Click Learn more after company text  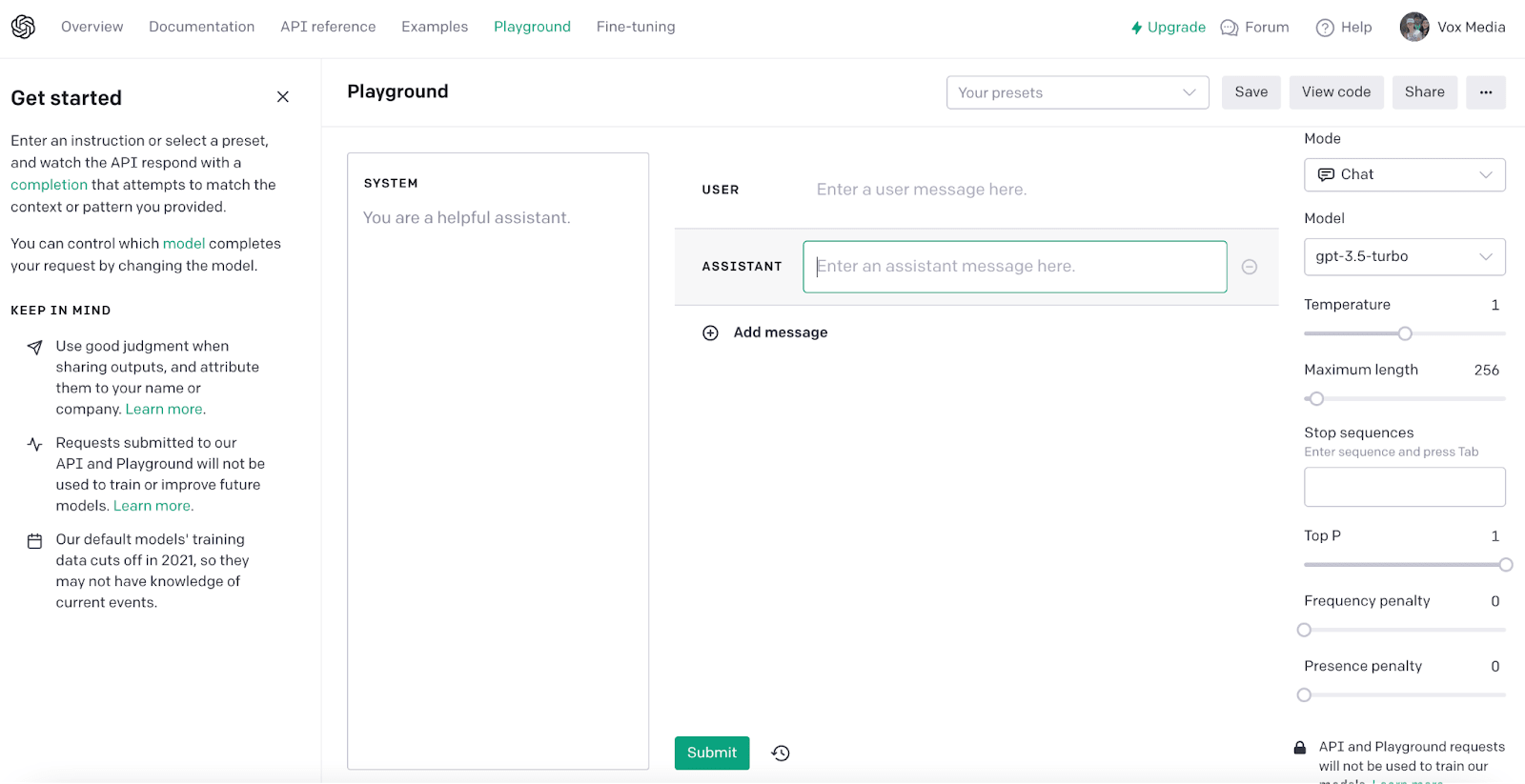pos(164,410)
